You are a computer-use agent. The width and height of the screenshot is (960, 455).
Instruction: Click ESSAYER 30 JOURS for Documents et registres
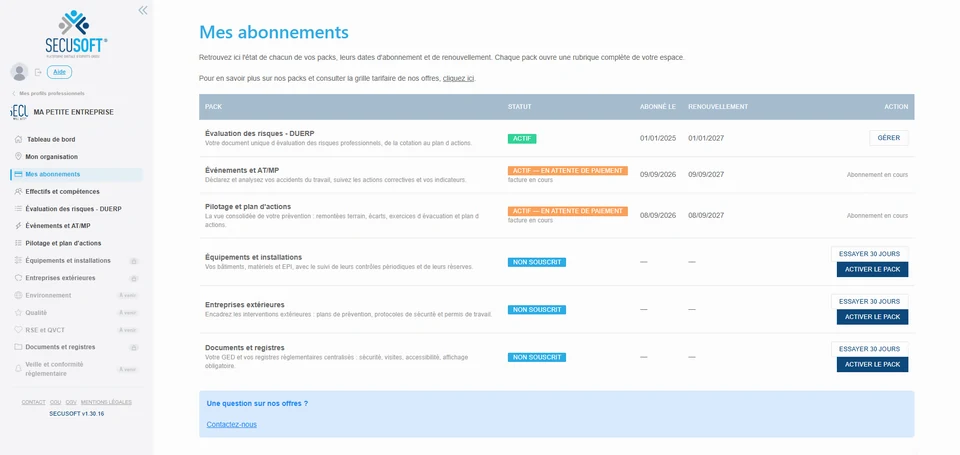(x=869, y=349)
